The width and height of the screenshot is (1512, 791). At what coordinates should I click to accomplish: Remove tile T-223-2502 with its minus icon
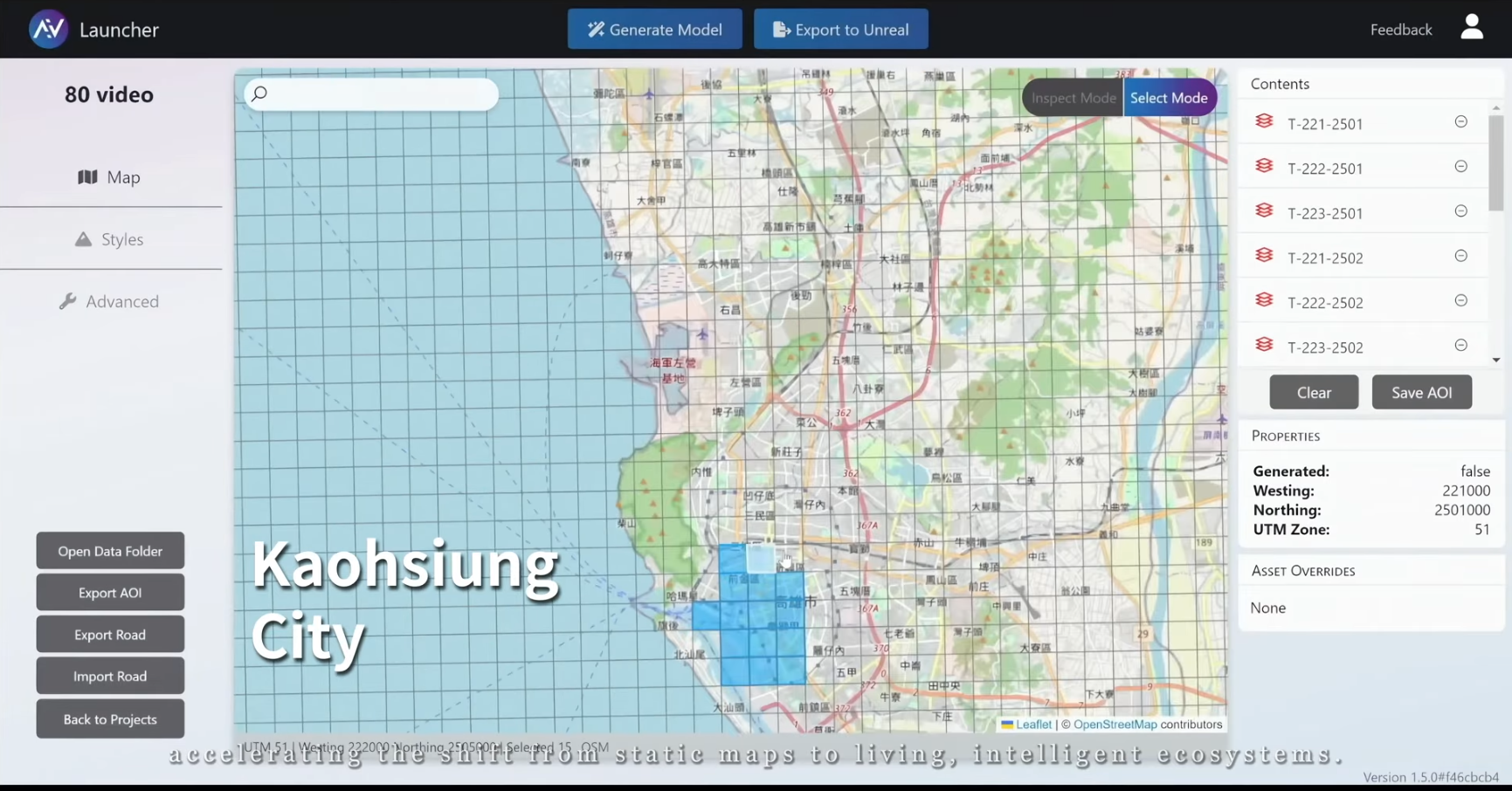[1460, 346]
